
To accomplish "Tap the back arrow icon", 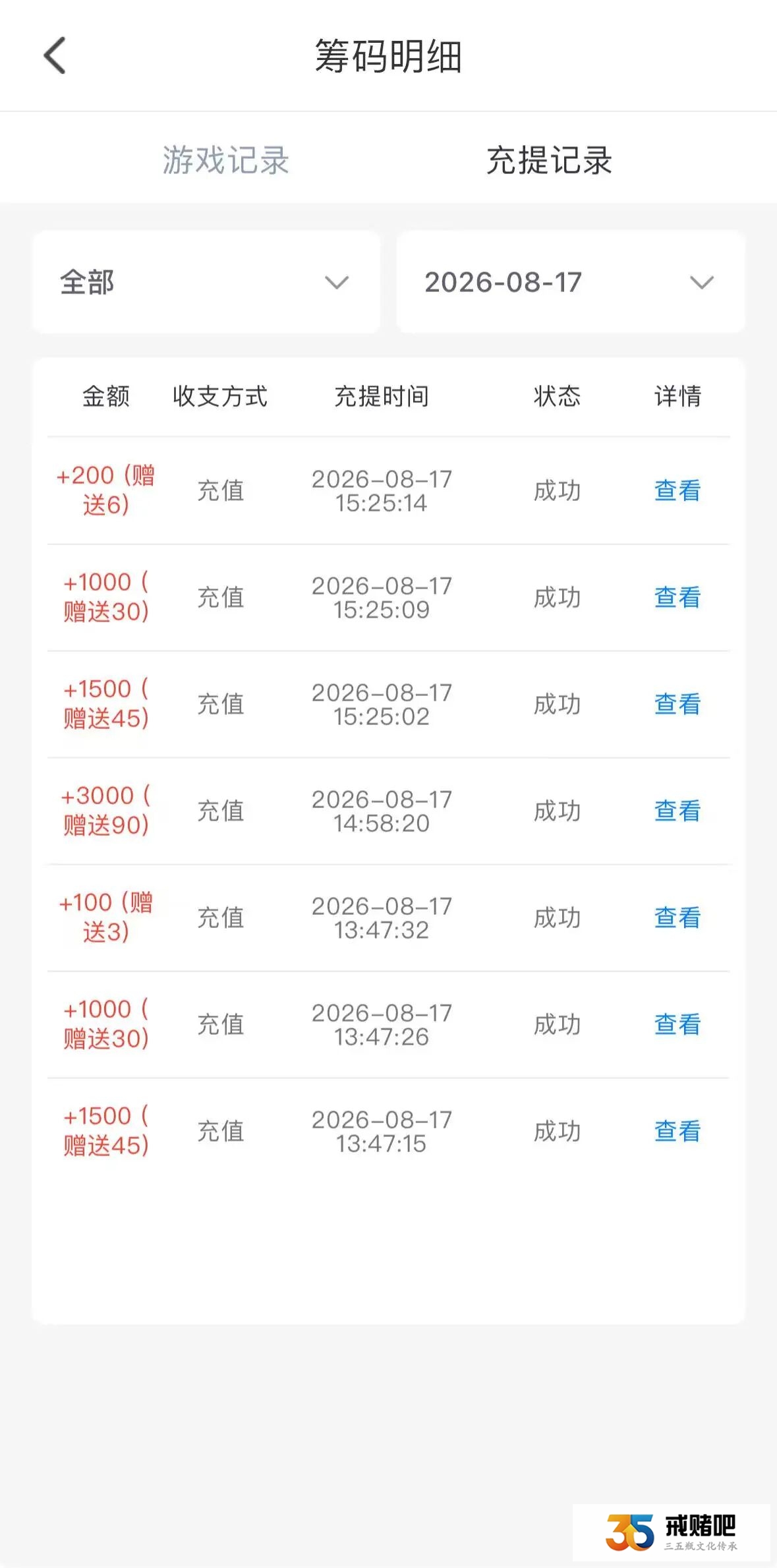I will (x=55, y=55).
